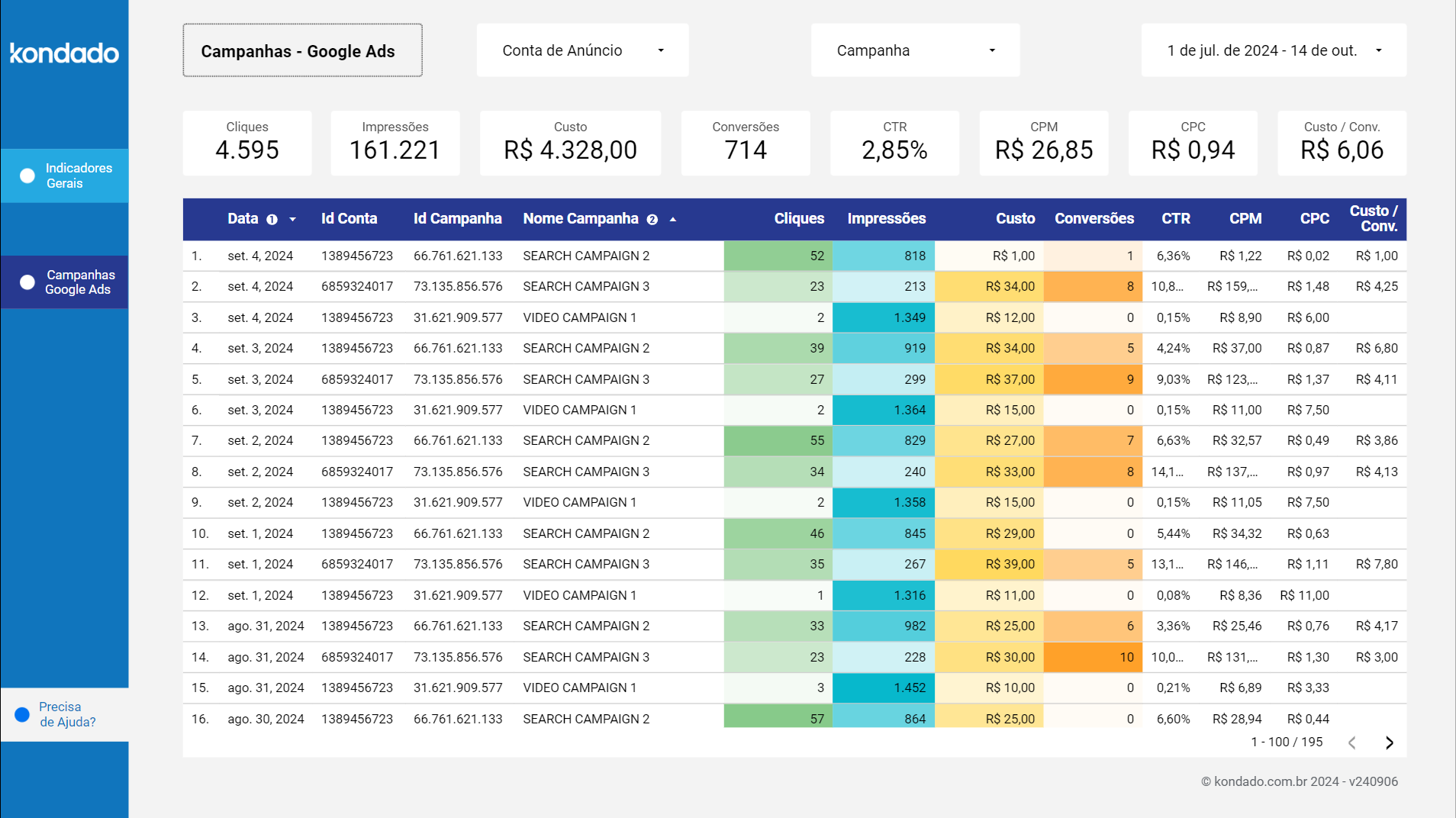Click the SEARCH CAMPAIGN 2 cell in row 1
Screen dimensions: 1456x818
[585, 256]
